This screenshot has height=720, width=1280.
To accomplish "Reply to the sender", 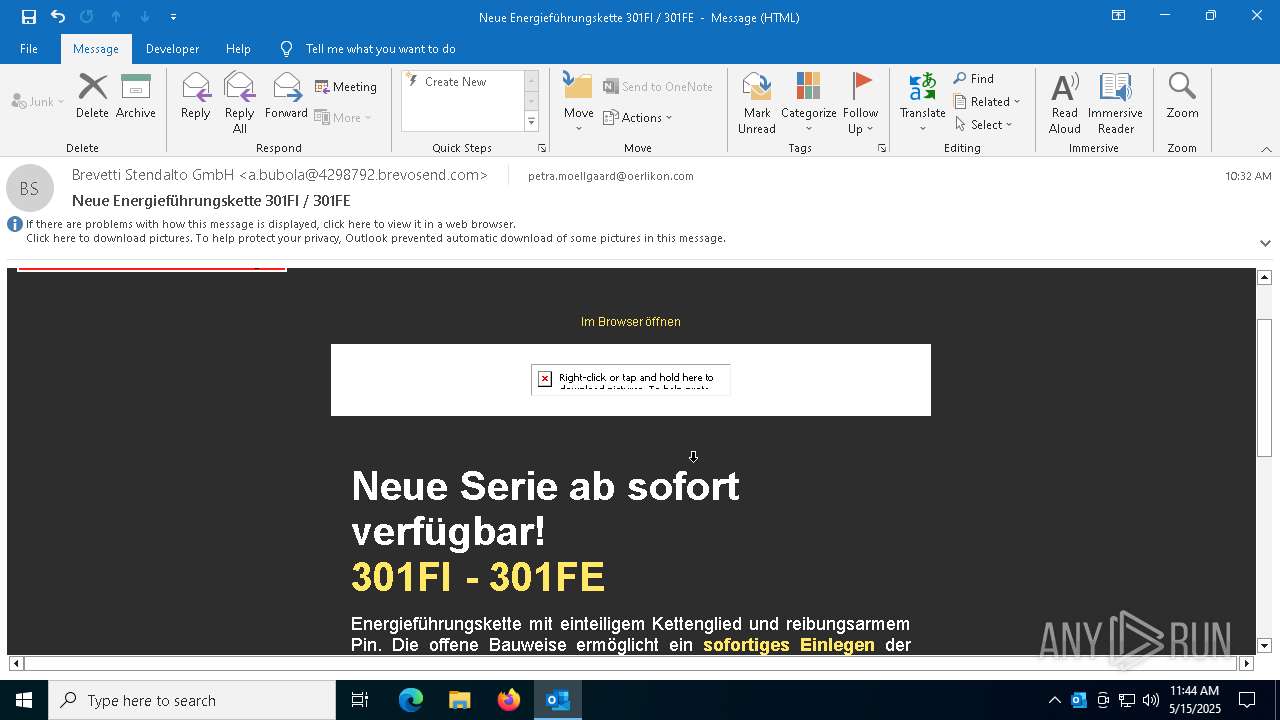I will (x=196, y=96).
